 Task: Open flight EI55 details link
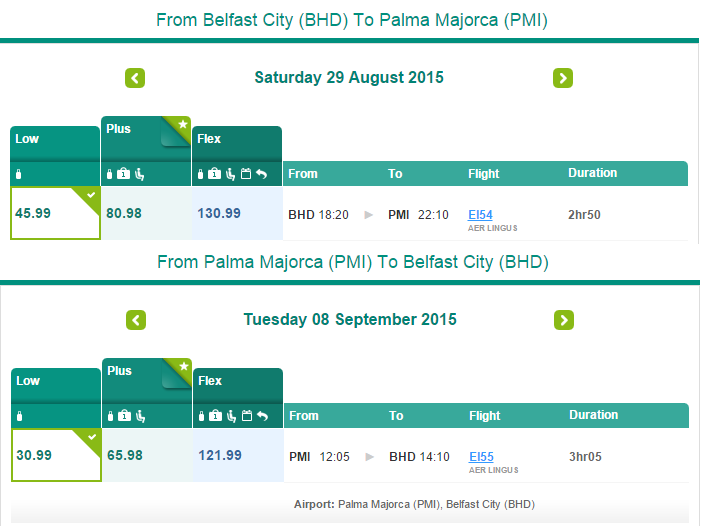[x=481, y=456]
